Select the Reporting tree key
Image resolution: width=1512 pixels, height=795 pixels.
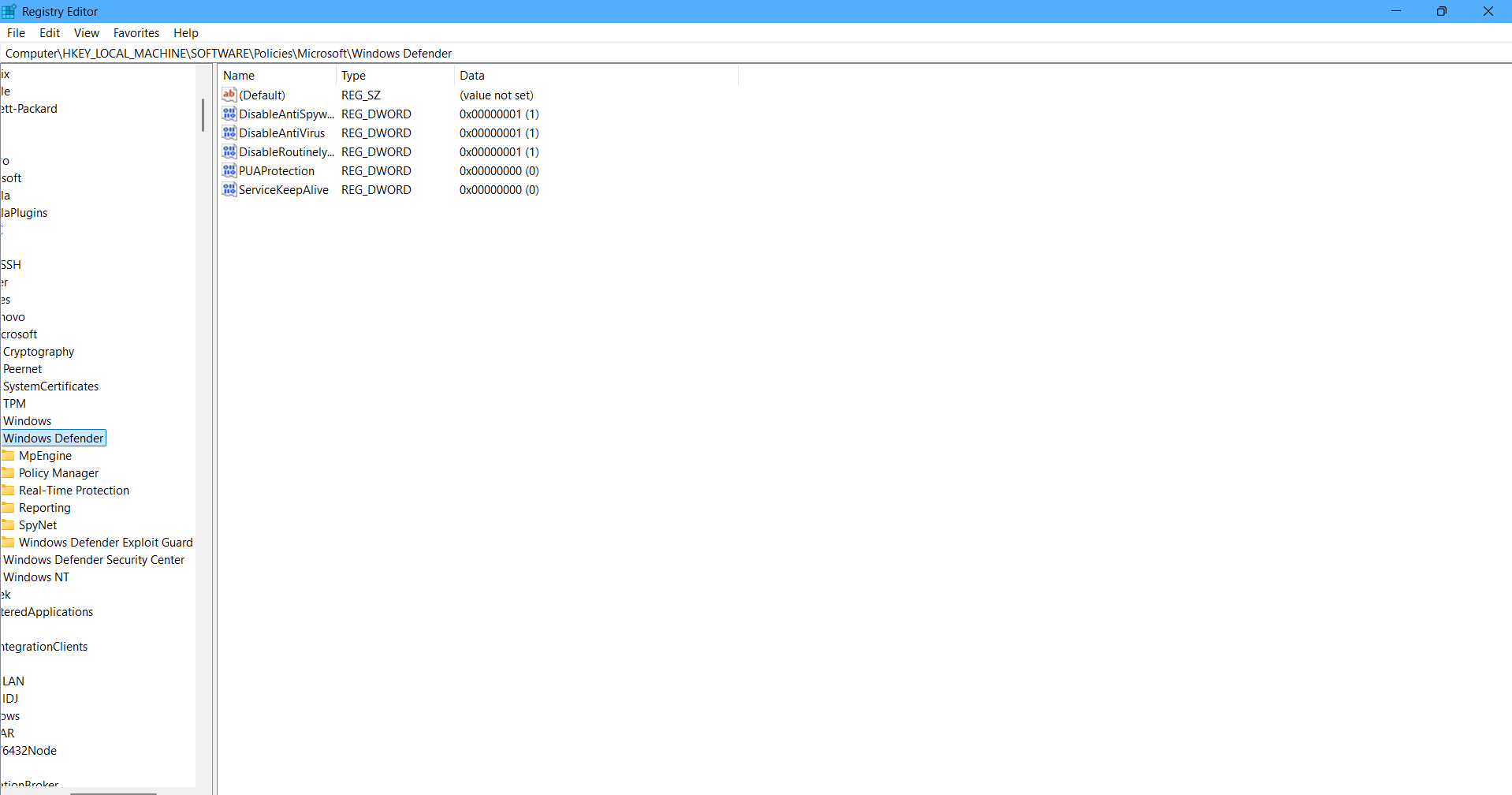pos(45,508)
